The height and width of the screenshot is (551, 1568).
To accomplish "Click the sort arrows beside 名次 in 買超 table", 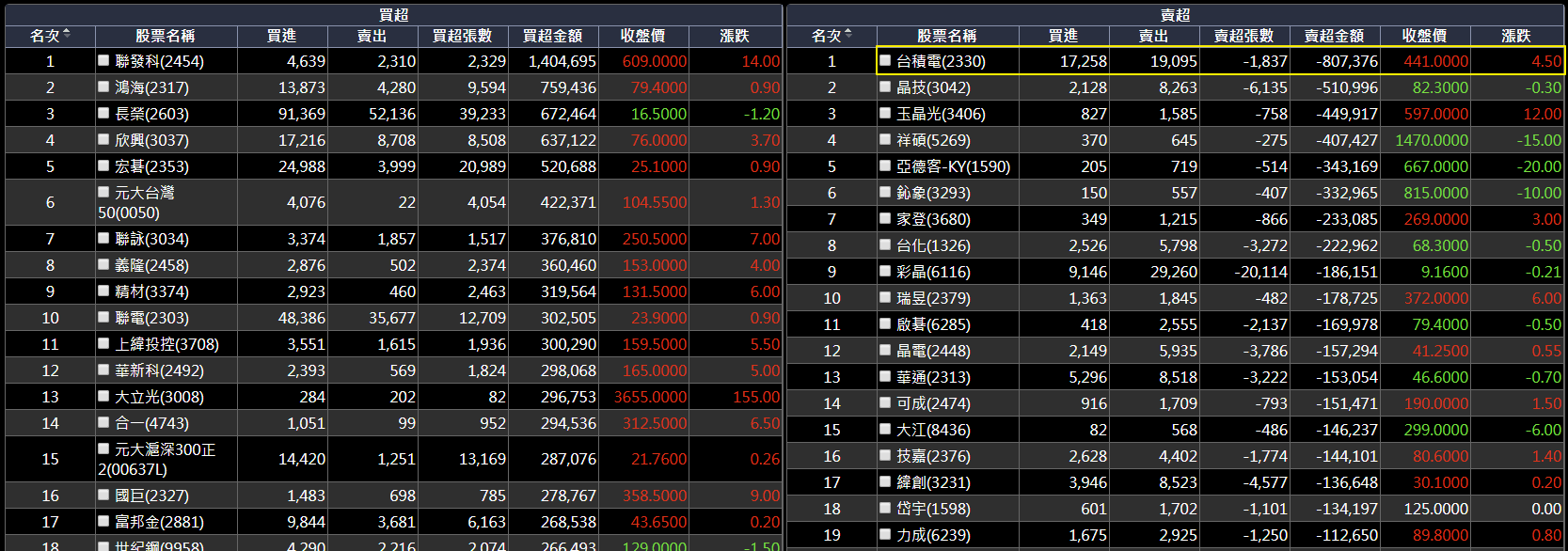I will 66,35.
